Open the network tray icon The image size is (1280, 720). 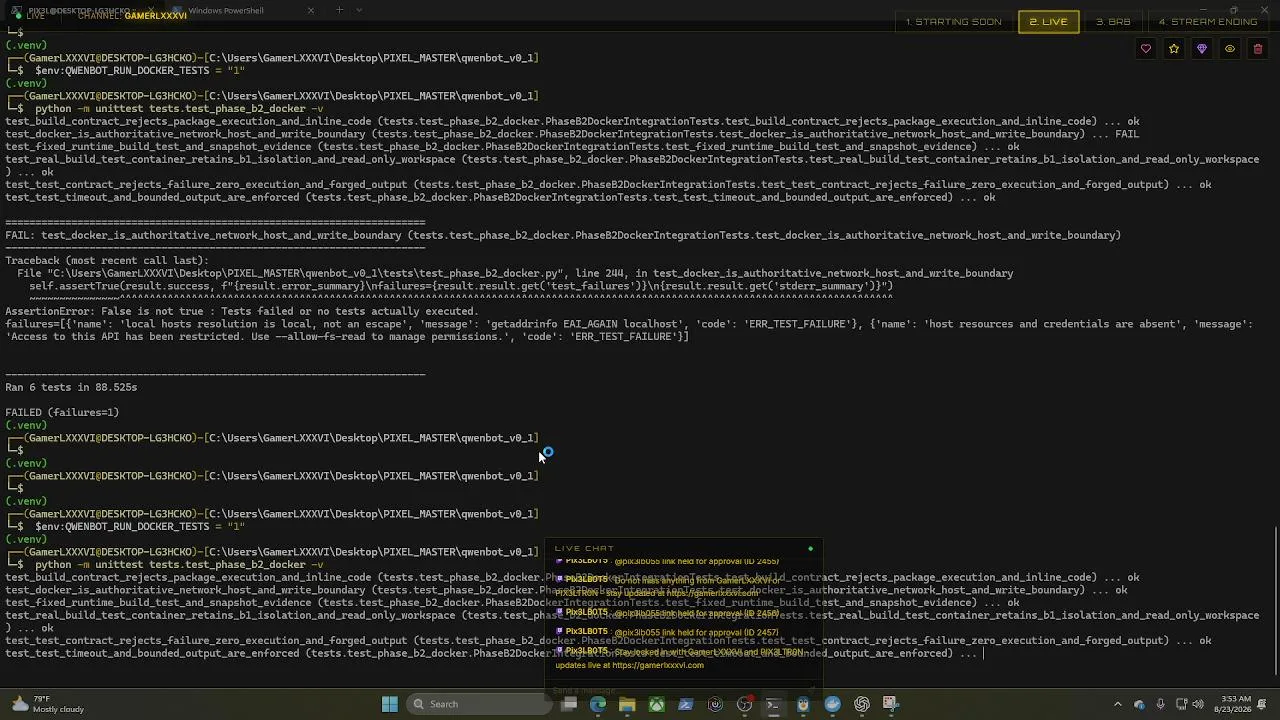click(1181, 704)
